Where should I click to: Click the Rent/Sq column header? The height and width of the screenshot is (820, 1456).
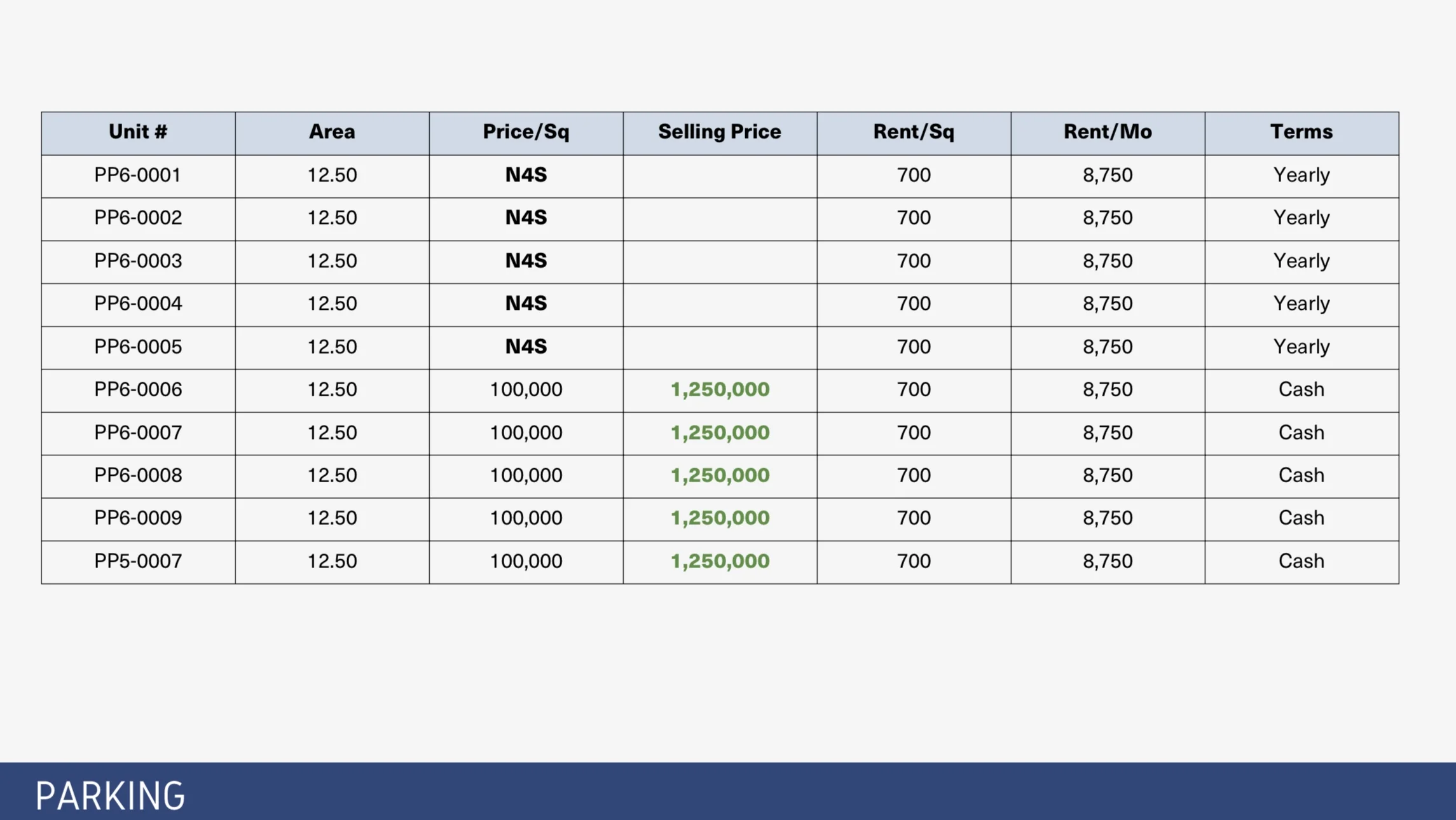(914, 132)
